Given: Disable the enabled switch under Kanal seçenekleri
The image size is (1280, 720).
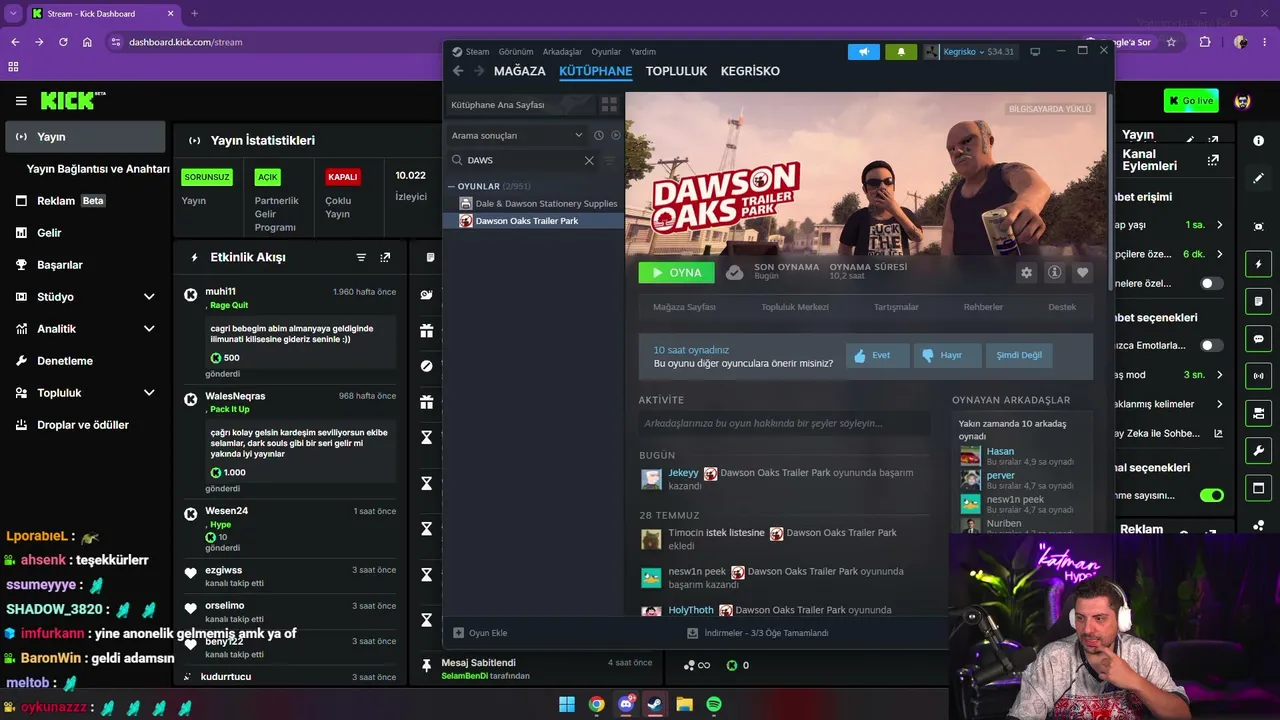Looking at the screenshot, I should (x=1211, y=495).
